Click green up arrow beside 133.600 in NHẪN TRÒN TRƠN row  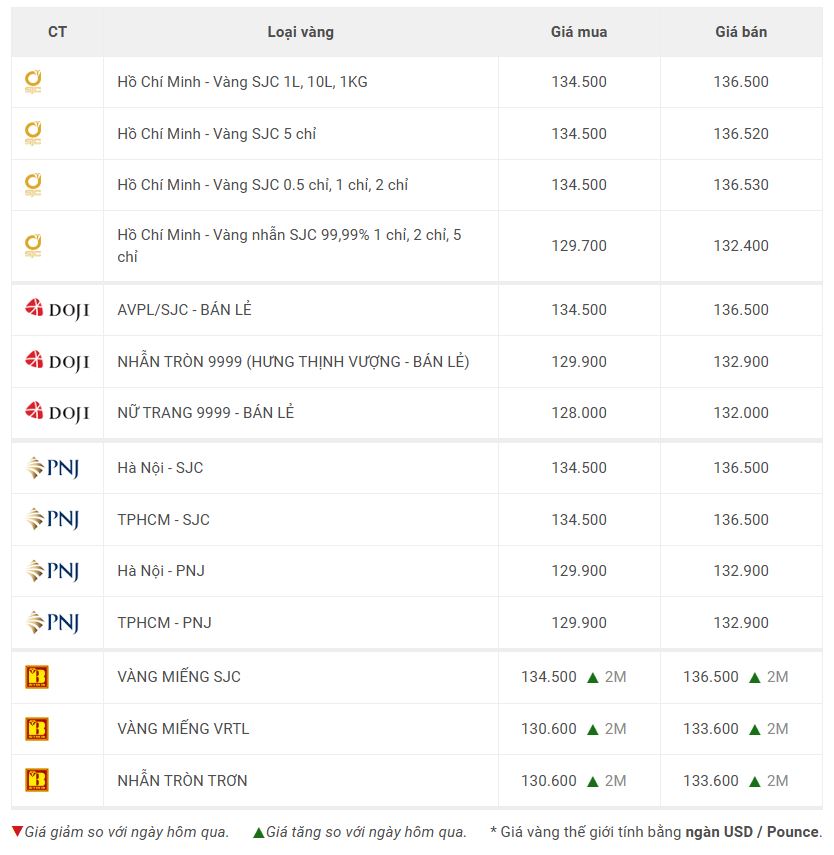[x=754, y=781]
